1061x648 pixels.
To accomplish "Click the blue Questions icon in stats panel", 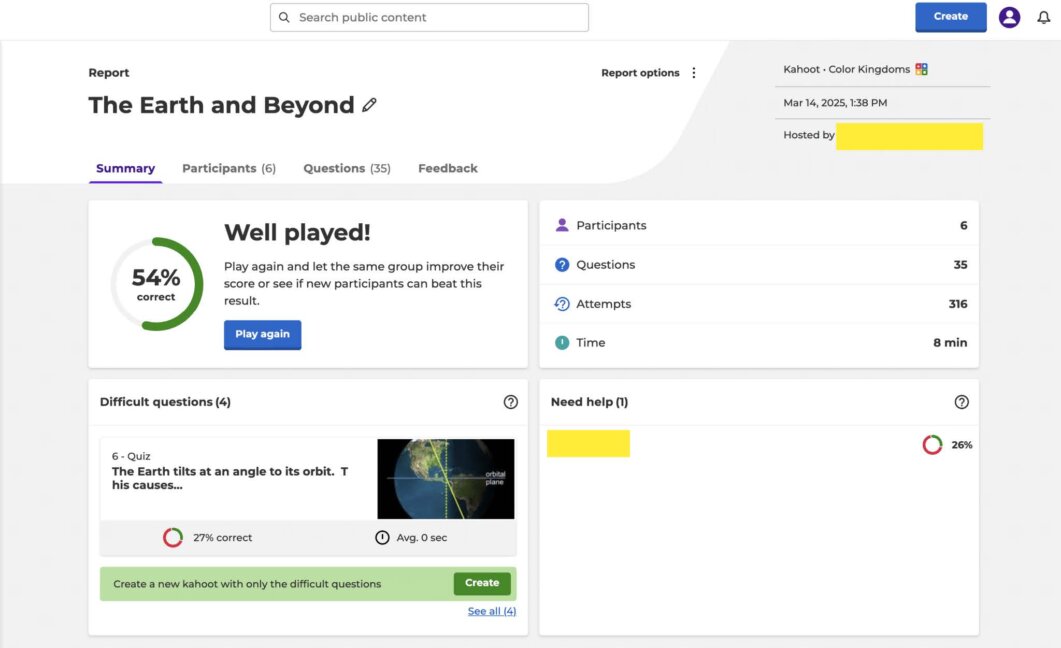I will [562, 264].
